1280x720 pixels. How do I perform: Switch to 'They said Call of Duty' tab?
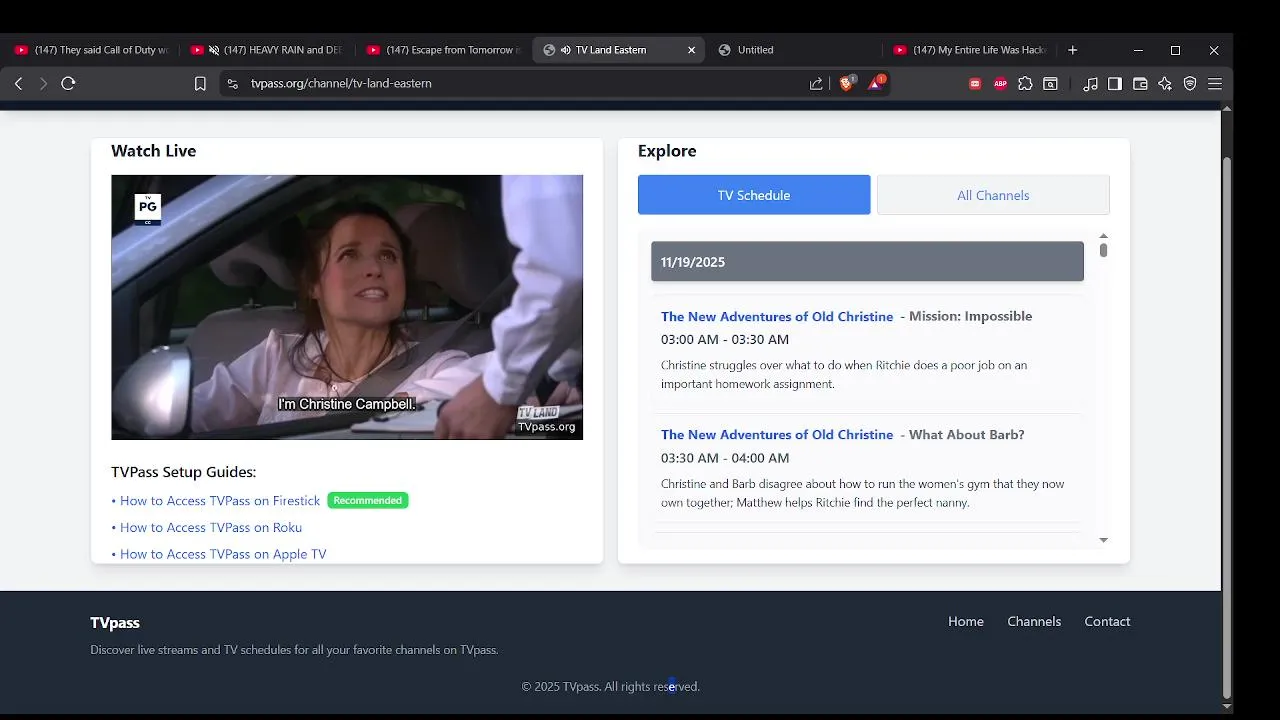click(92, 50)
